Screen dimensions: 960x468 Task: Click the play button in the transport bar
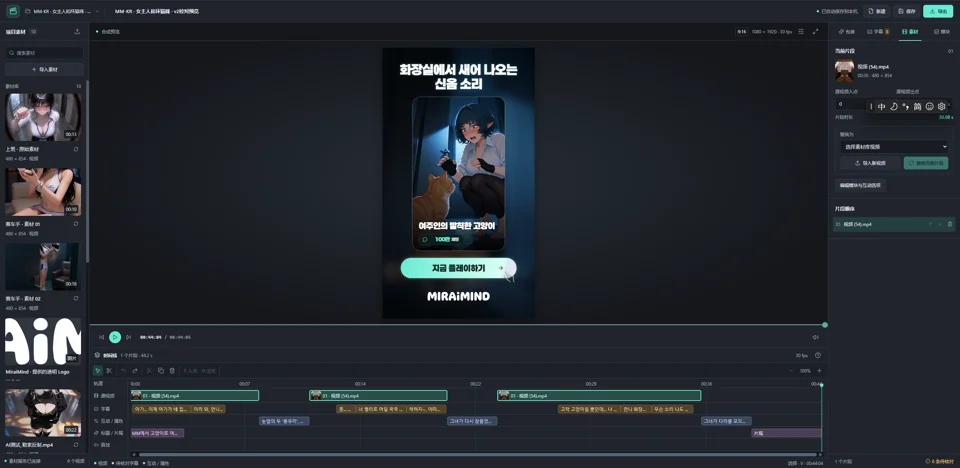(x=115, y=337)
